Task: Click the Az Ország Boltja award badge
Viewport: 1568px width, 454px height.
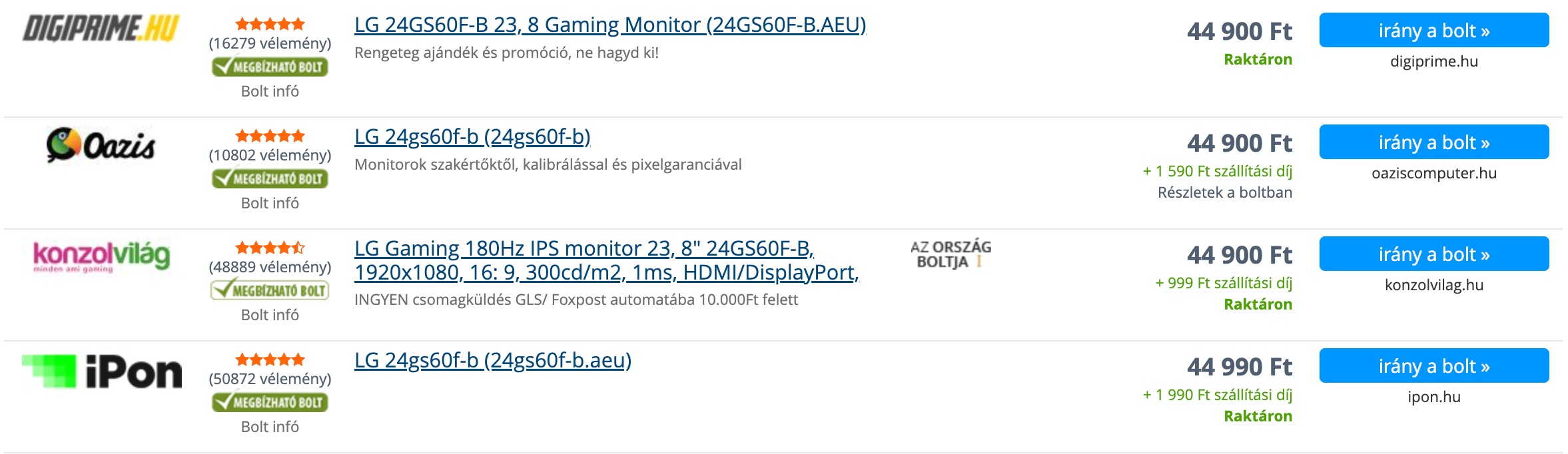Action: [951, 254]
